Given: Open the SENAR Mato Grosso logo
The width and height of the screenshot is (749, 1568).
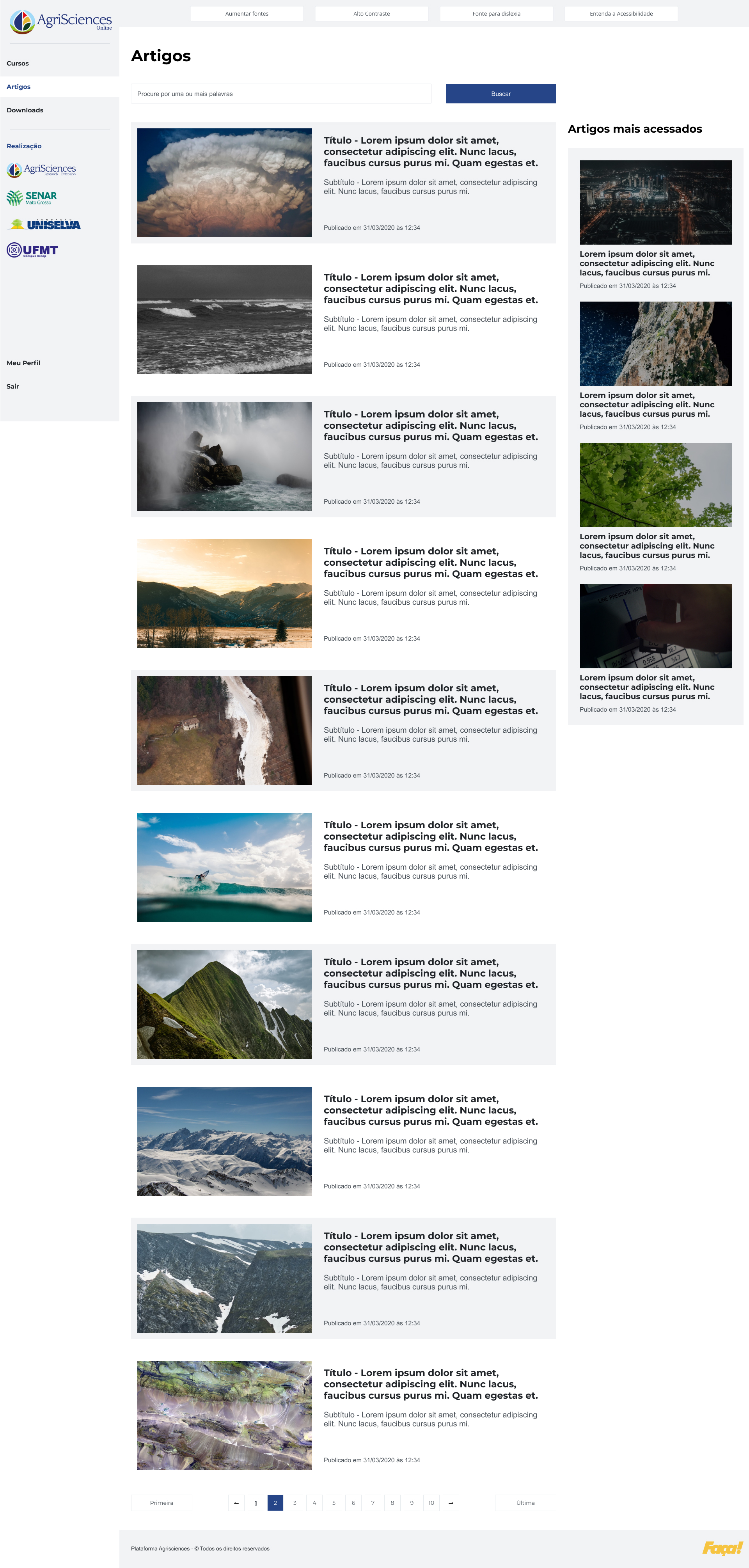Looking at the screenshot, I should pyautogui.click(x=32, y=197).
